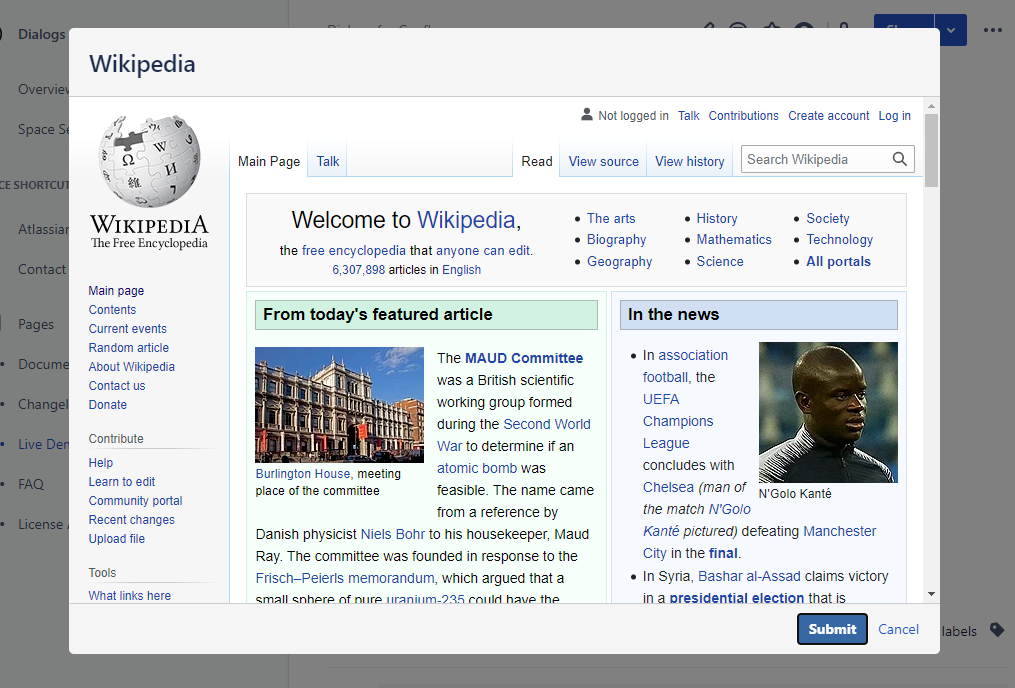Screen dimensions: 1015x688
Task: Click the Create account link
Action: click(828, 115)
